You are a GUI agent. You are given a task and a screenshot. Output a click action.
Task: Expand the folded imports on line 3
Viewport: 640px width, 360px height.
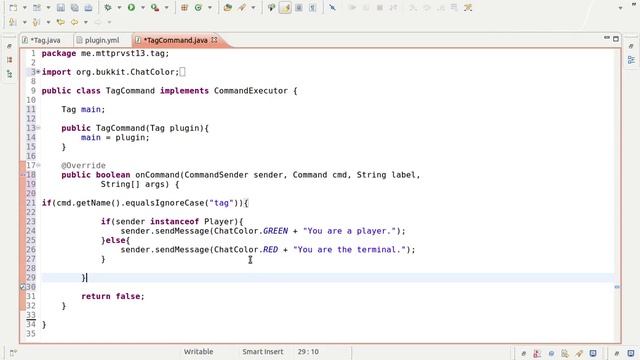pos(38,72)
